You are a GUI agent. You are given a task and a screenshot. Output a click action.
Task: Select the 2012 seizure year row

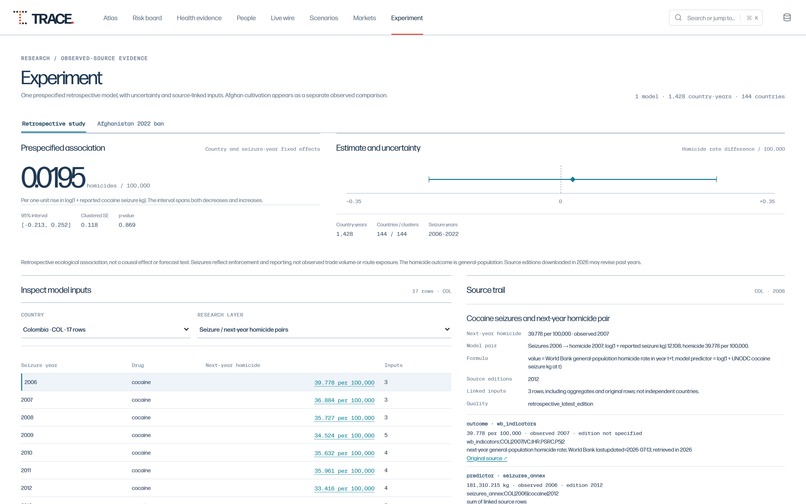[x=236, y=488]
